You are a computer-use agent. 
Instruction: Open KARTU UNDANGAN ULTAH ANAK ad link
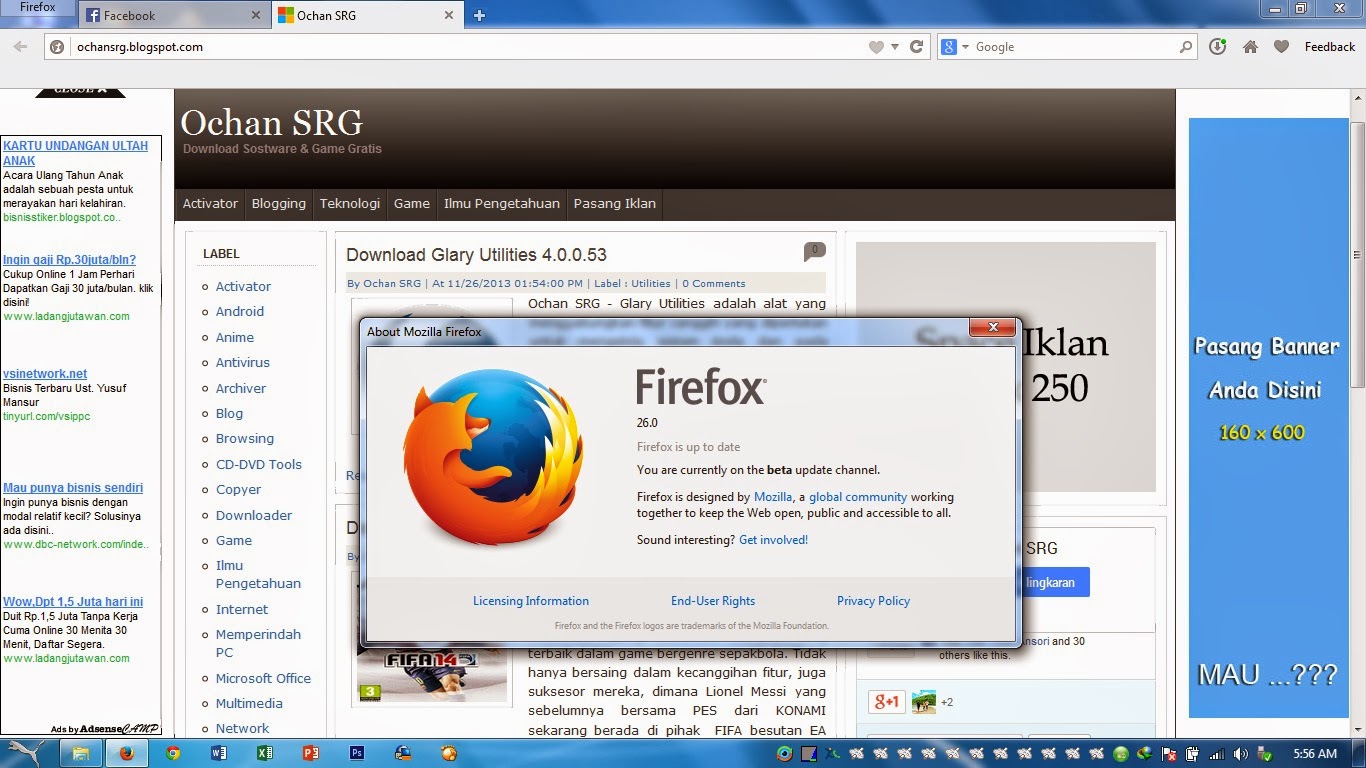(x=75, y=153)
